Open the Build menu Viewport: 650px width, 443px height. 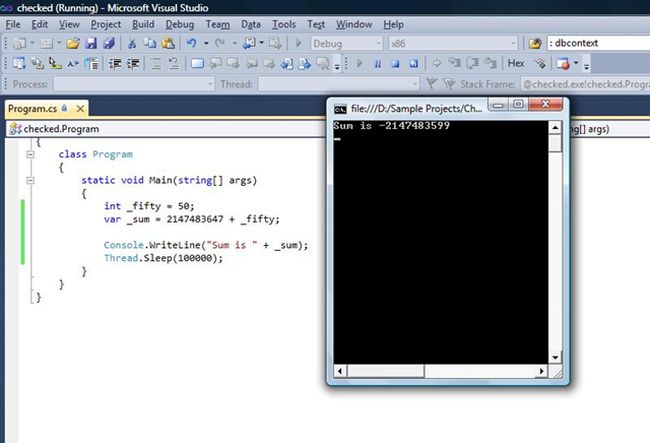(x=143, y=24)
